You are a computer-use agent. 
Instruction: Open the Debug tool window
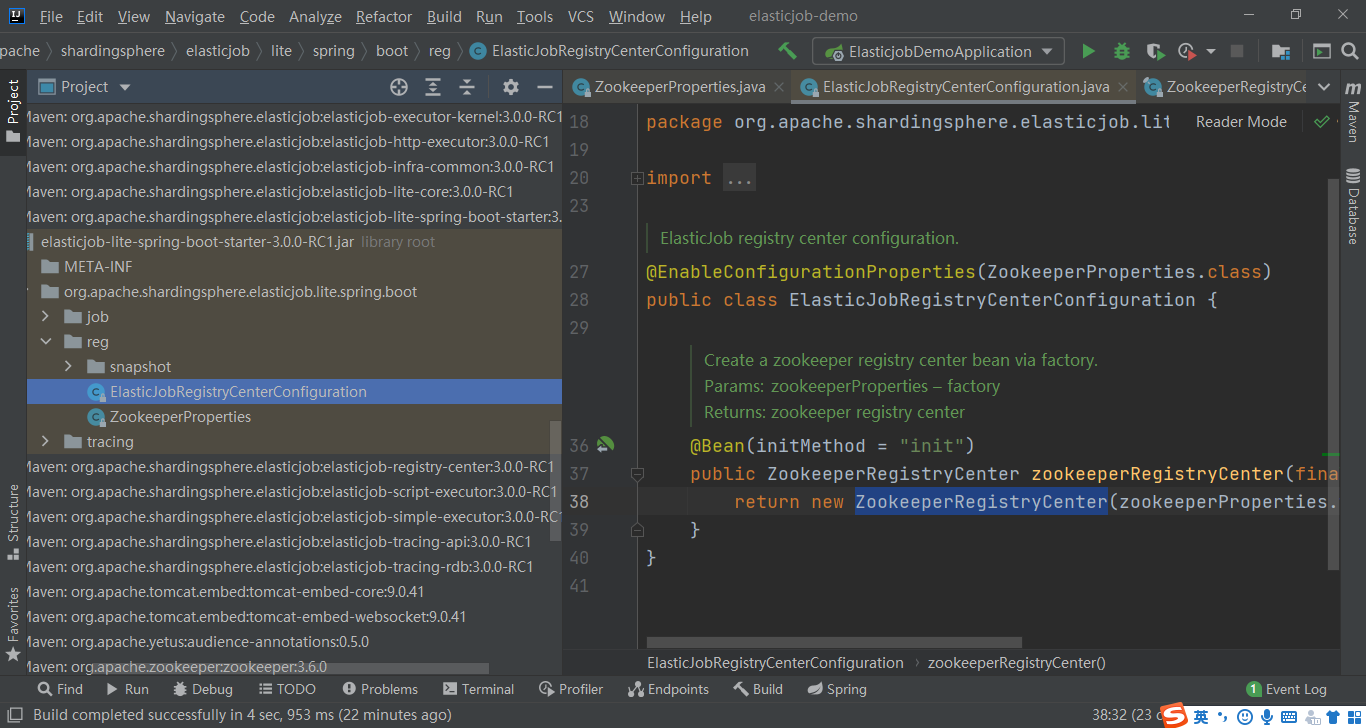tap(203, 689)
